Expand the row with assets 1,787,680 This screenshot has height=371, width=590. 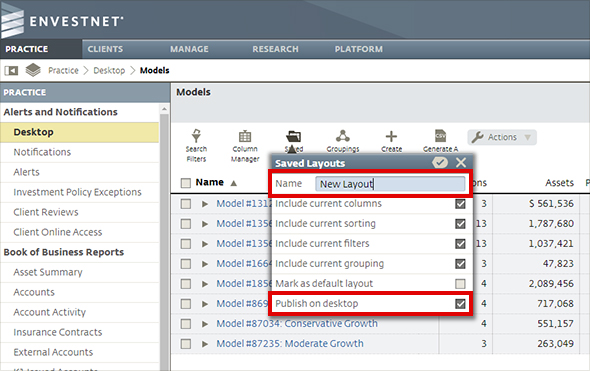[x=205, y=224]
